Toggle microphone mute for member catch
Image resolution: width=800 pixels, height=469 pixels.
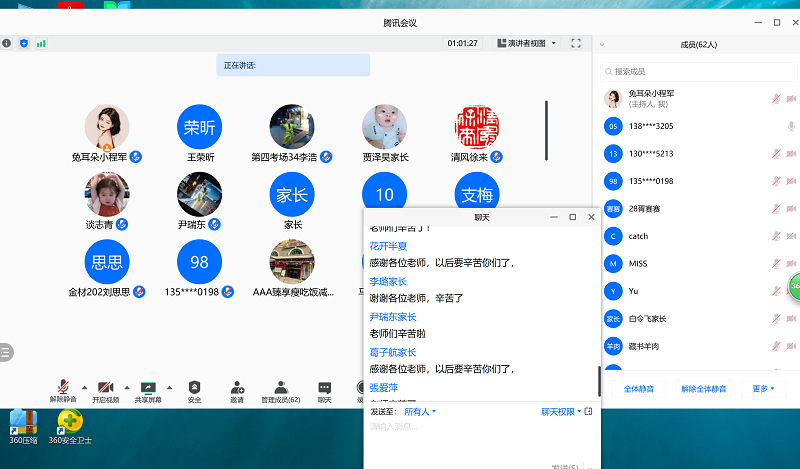[776, 236]
